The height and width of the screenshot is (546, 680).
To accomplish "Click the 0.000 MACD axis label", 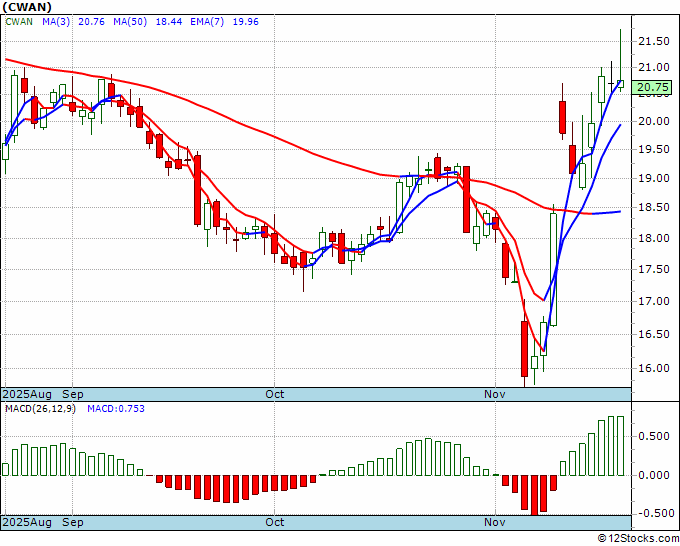I will (654, 475).
